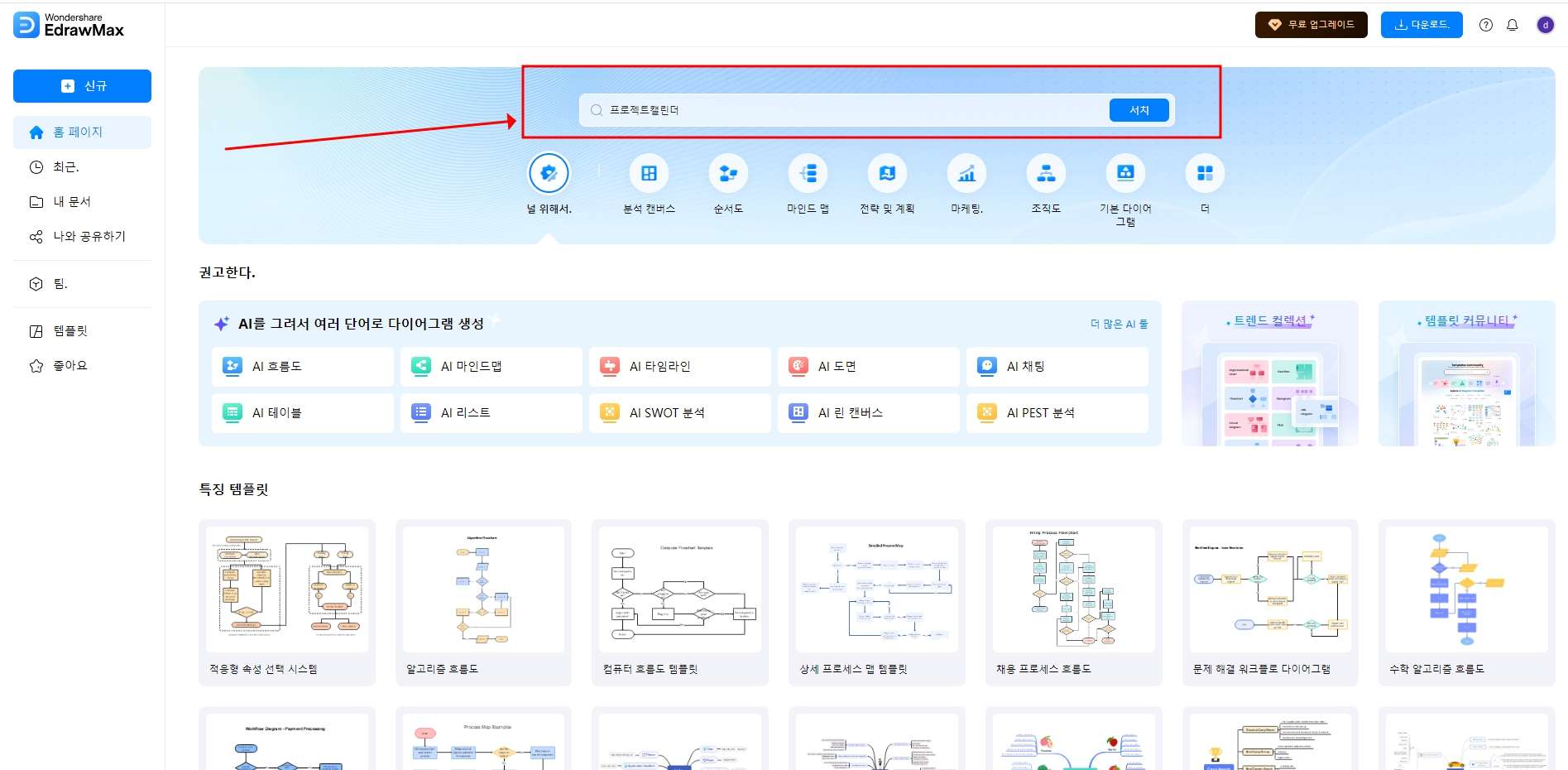Image resolution: width=1568 pixels, height=770 pixels.
Task: Open 내 문서 in sidebar
Action: point(82,202)
